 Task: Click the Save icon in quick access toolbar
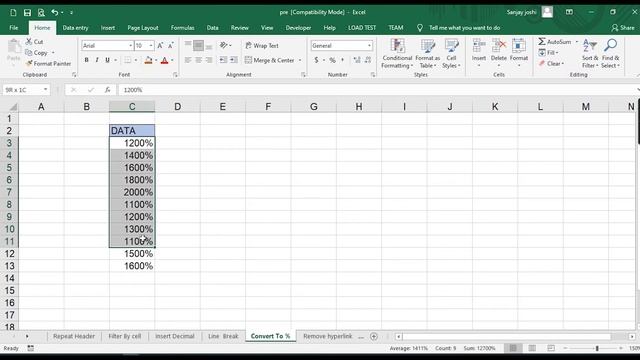click(27, 13)
